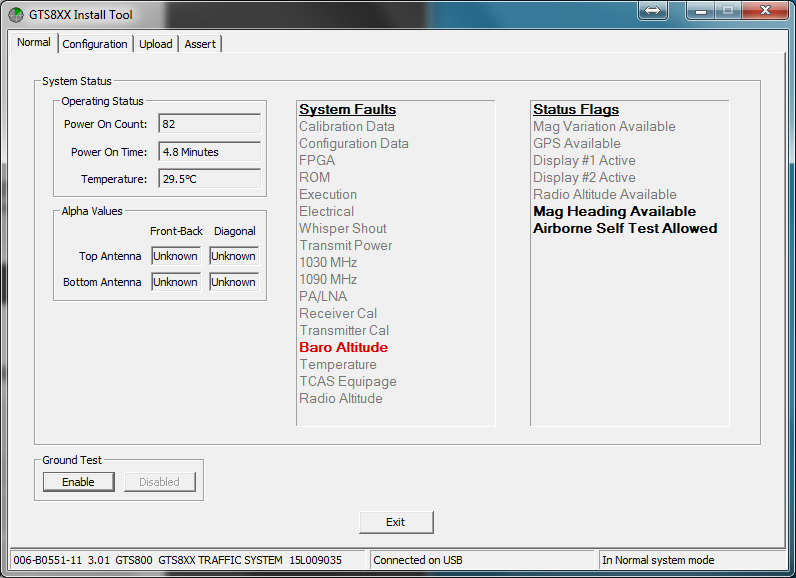
Task: Click the ROM fault entry
Action: pos(315,178)
